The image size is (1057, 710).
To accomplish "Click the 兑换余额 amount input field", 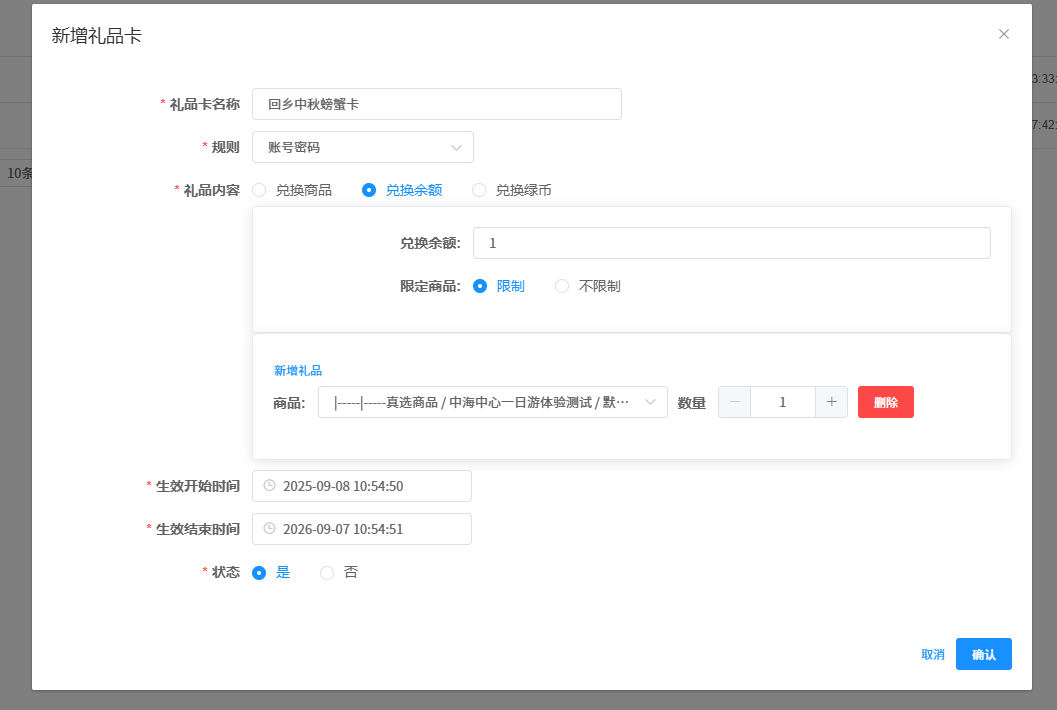I will [731, 243].
